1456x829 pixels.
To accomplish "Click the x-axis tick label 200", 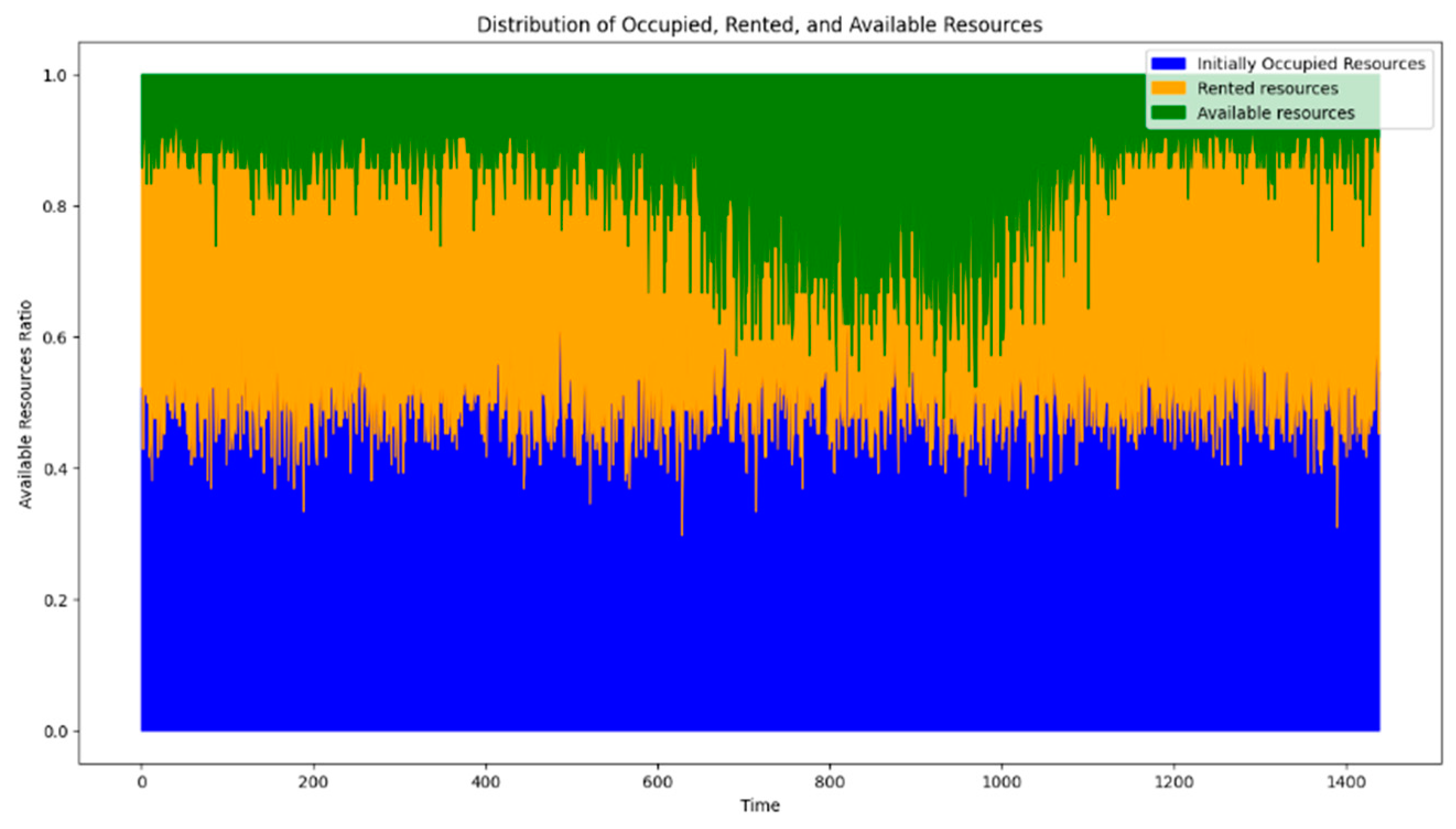I will tap(313, 782).
